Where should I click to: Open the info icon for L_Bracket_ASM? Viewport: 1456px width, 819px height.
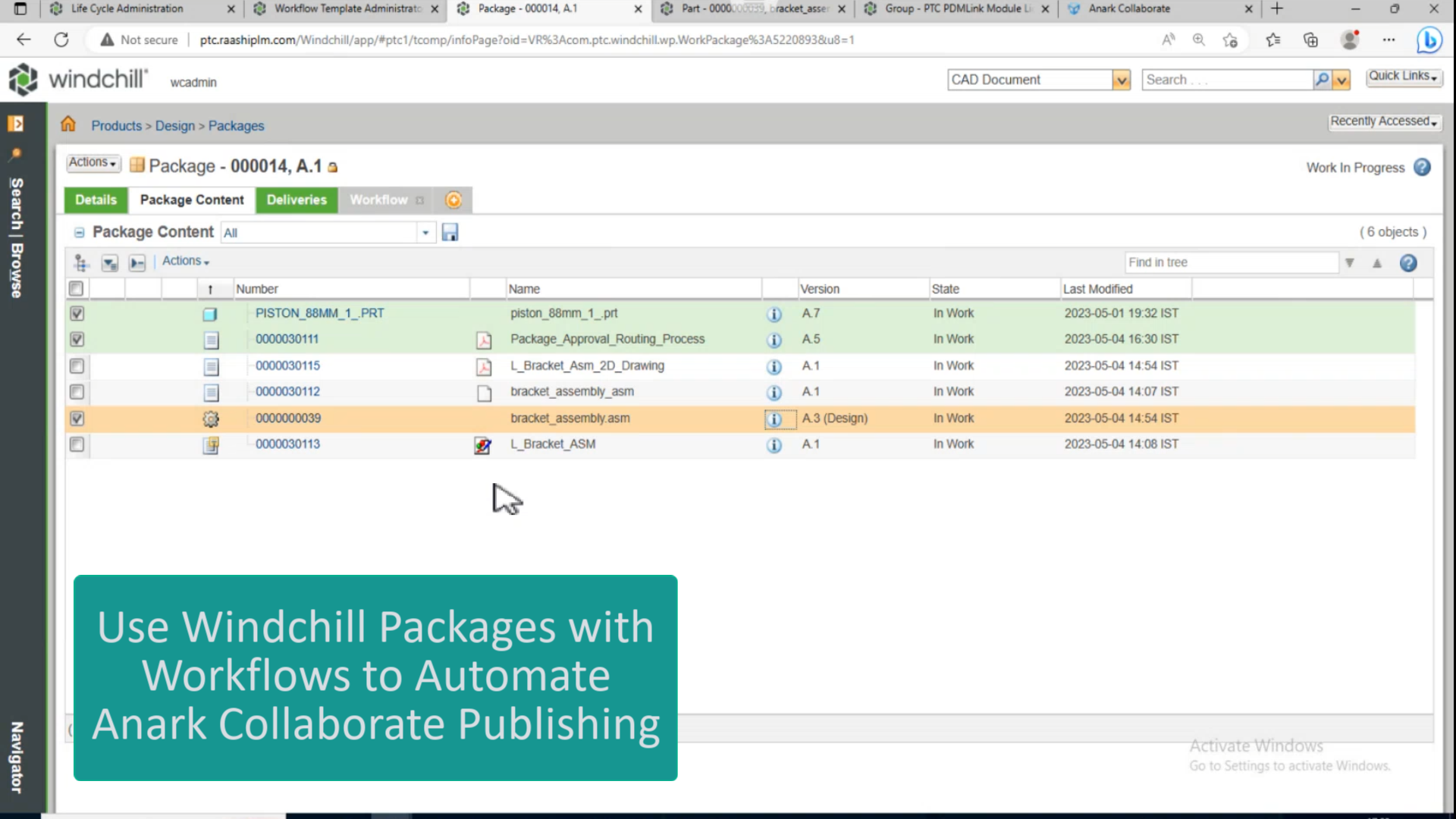[x=773, y=445]
